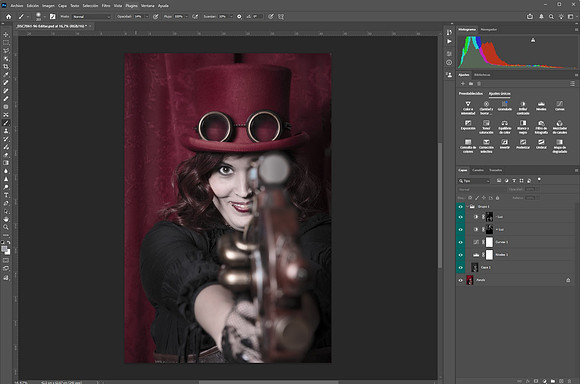Filter layers by text type icon
The height and width of the screenshot is (384, 580).
point(514,181)
